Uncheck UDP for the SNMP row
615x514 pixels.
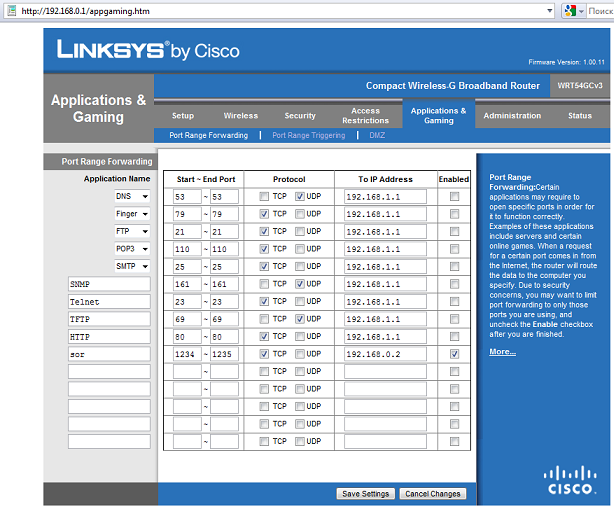click(300, 284)
